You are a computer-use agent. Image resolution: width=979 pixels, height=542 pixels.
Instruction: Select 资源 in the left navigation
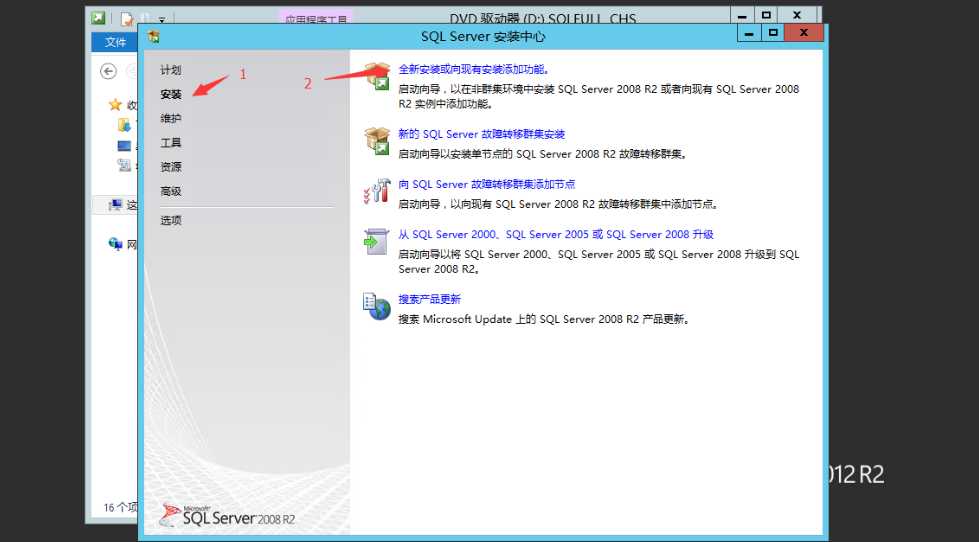tap(170, 167)
